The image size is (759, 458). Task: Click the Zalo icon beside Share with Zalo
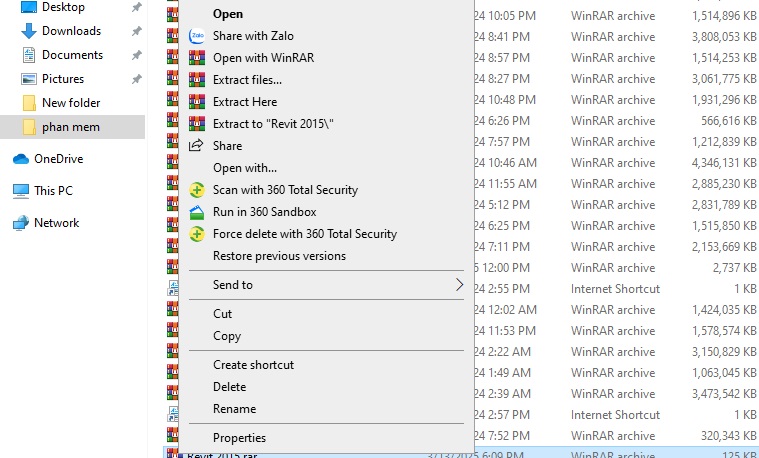tap(198, 36)
